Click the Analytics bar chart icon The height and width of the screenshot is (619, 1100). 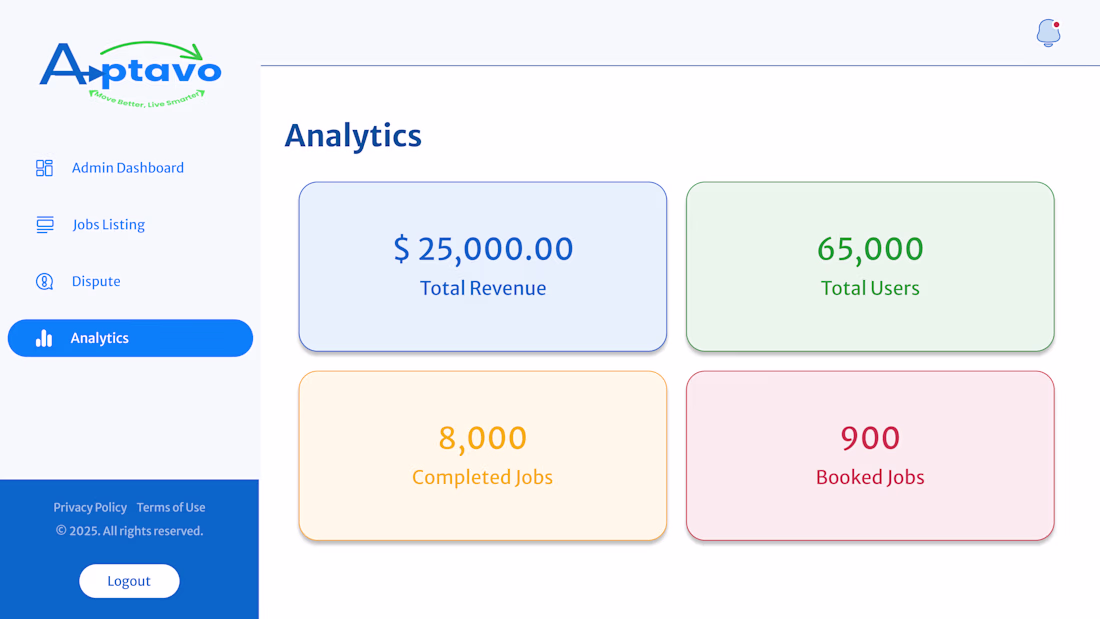click(x=44, y=338)
